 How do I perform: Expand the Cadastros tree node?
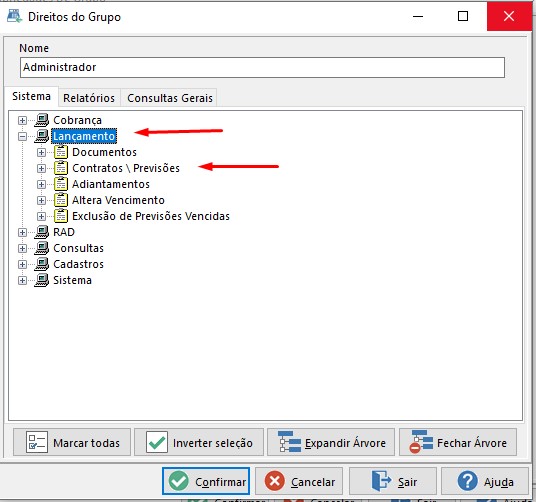[x=22, y=264]
